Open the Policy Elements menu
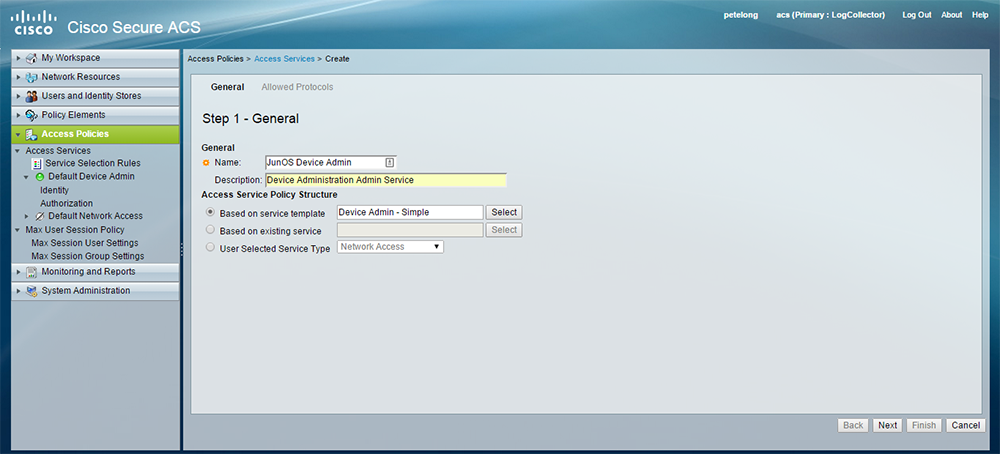Screen dimensions: 1000x454 click(x=96, y=115)
